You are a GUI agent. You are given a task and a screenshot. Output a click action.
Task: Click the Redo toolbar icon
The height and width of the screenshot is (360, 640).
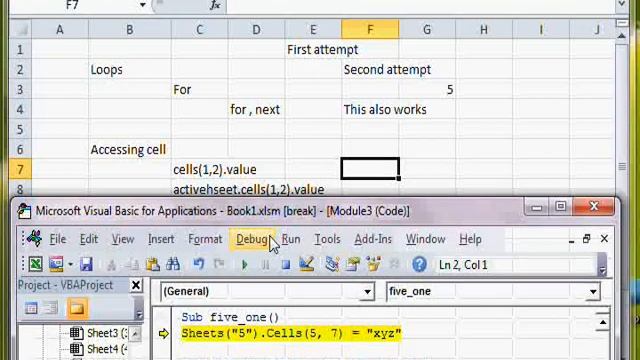tap(220, 264)
